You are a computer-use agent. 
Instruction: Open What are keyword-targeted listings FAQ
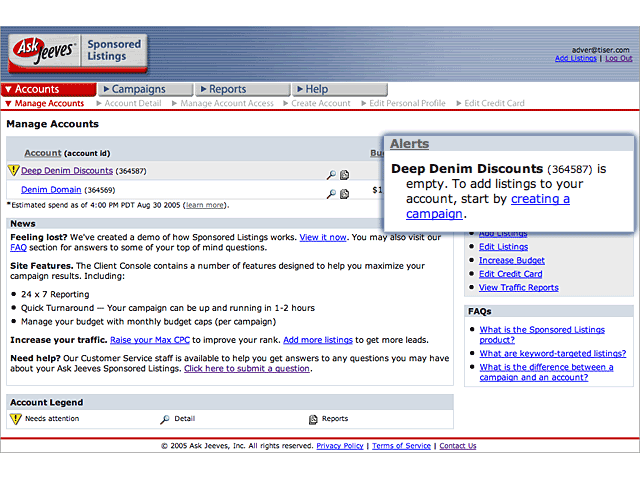[x=553, y=353]
